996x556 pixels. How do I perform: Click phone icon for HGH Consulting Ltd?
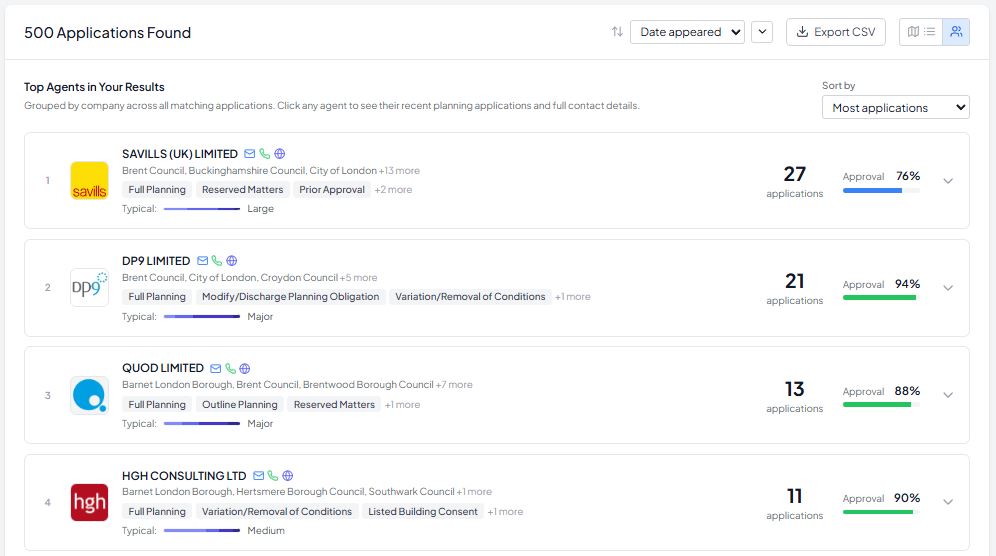273,475
